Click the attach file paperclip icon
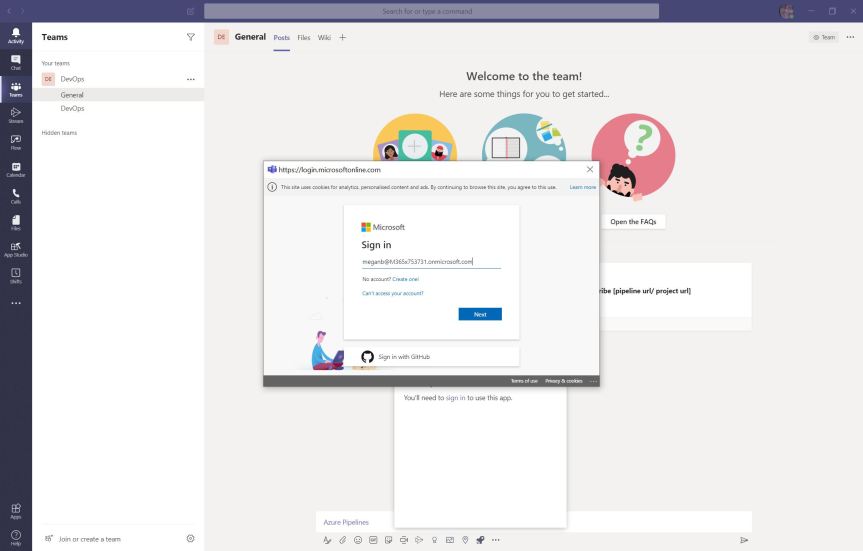Image resolution: width=863 pixels, height=551 pixels. [x=342, y=540]
